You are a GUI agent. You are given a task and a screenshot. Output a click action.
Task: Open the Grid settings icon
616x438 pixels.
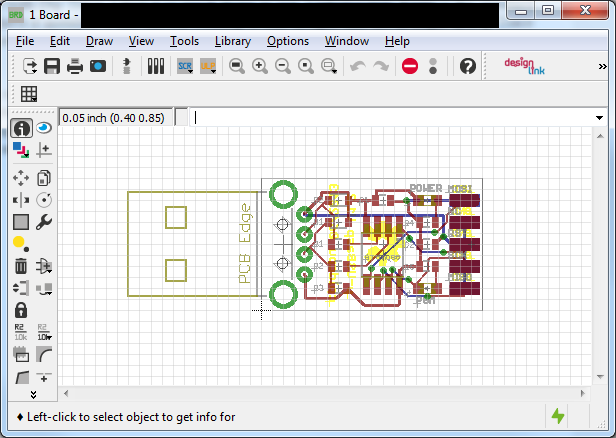(x=29, y=94)
